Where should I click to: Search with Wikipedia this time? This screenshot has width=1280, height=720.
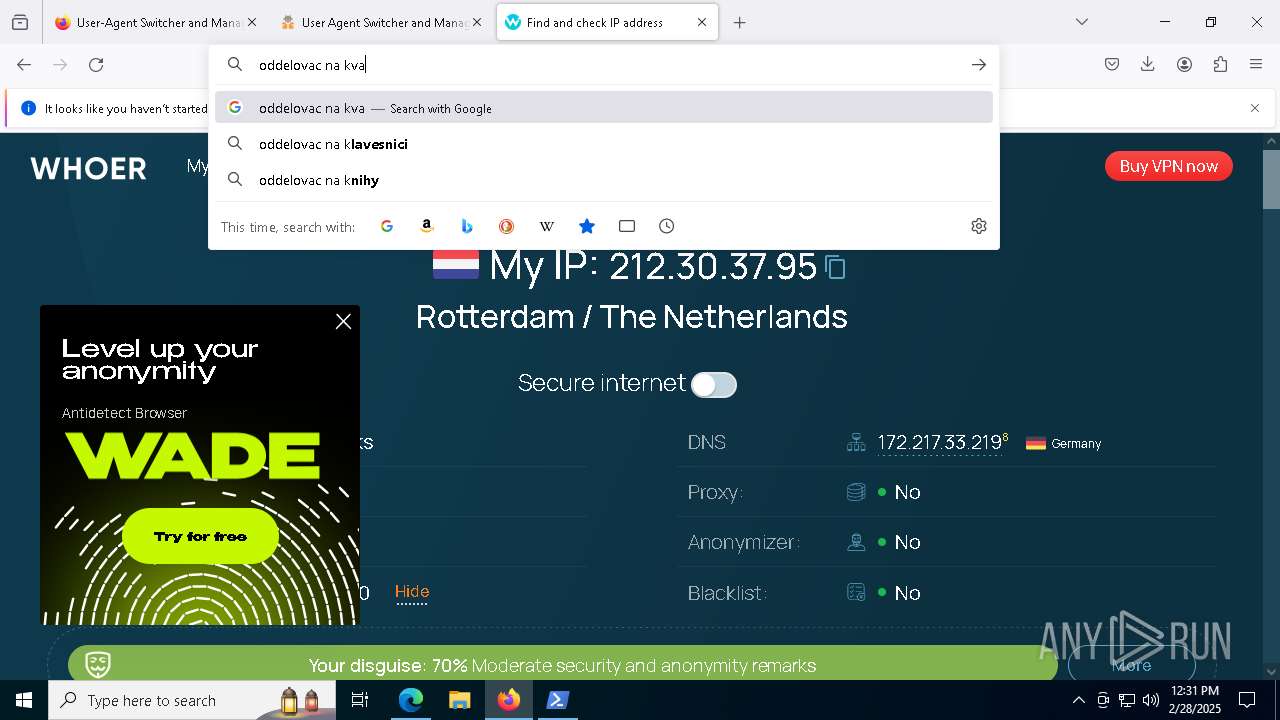pos(547,226)
